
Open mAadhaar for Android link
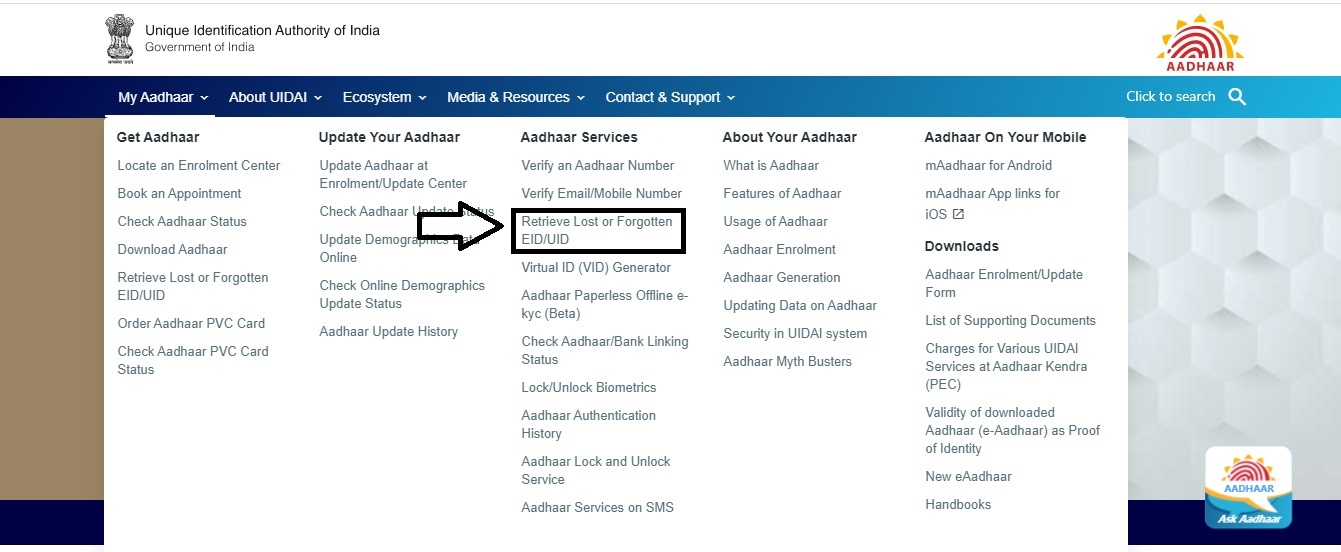(x=989, y=166)
